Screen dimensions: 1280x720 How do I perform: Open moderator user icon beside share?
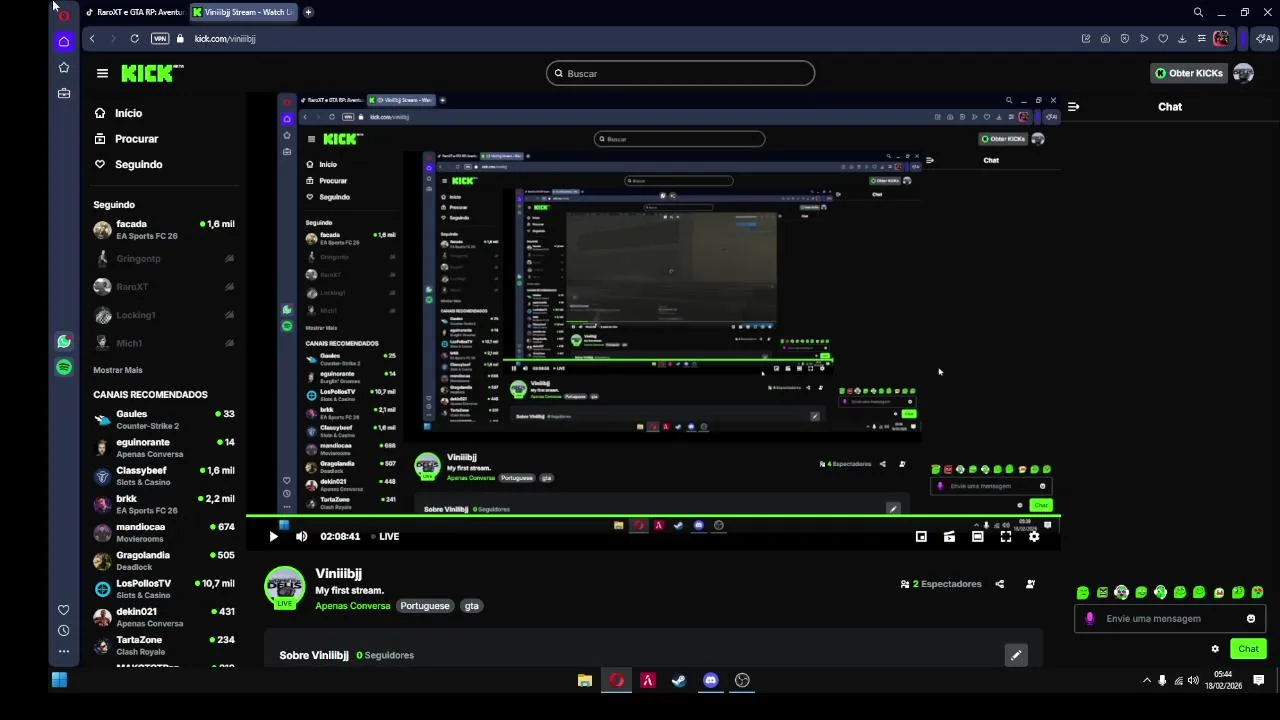(x=1030, y=584)
